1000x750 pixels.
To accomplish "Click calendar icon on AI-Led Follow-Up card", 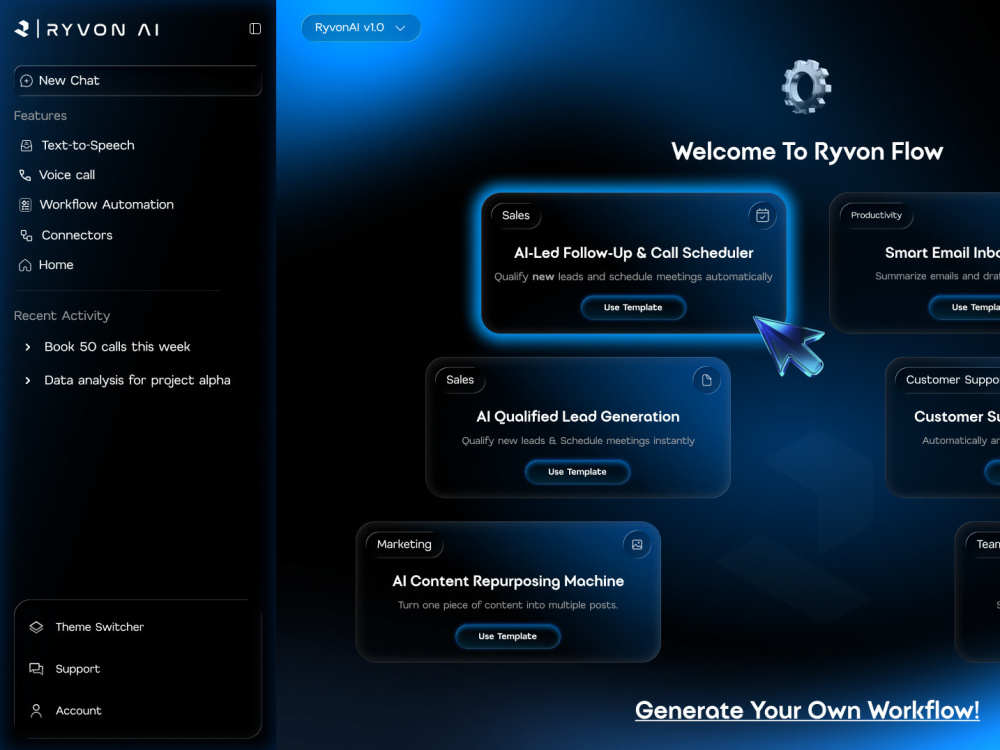I will [x=762, y=216].
